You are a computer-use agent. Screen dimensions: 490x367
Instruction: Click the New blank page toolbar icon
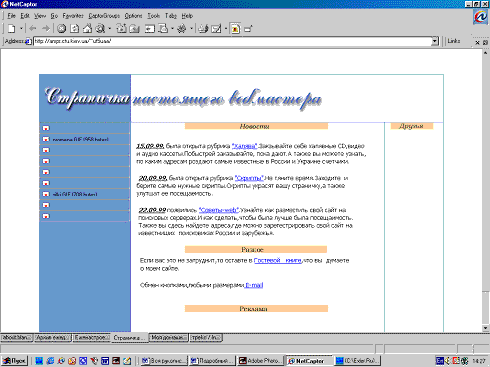pyautogui.click(x=12, y=29)
